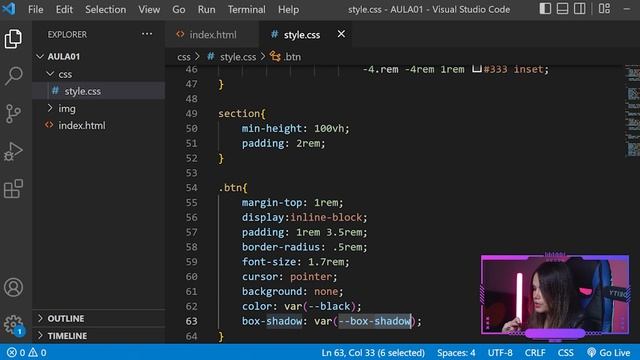Viewport: 640px width, 360px height.
Task: Click line number 54
Action: pos(191,188)
